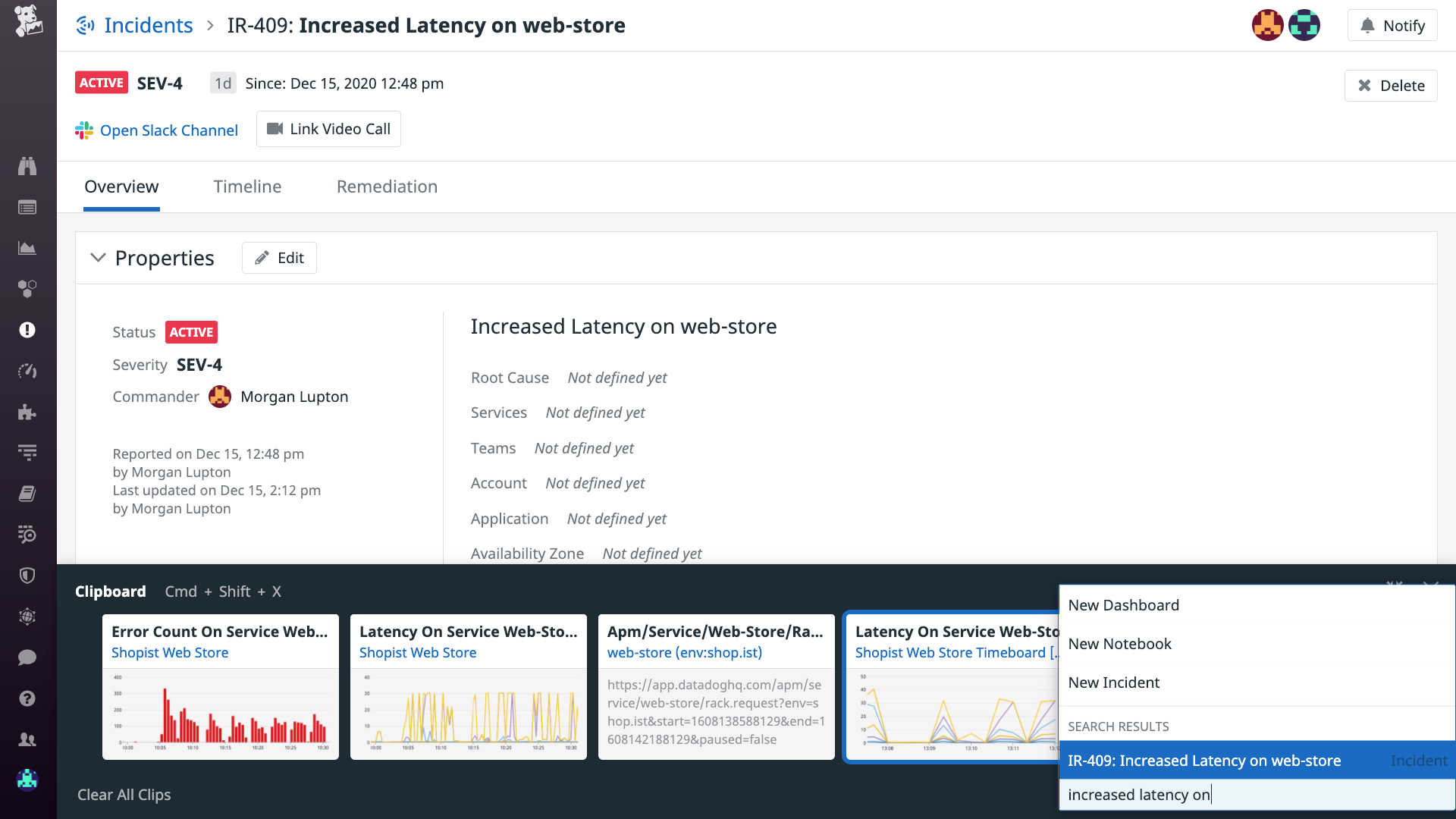Open the Events list icon in sidebar
This screenshot has width=1456, height=819.
click(27, 206)
